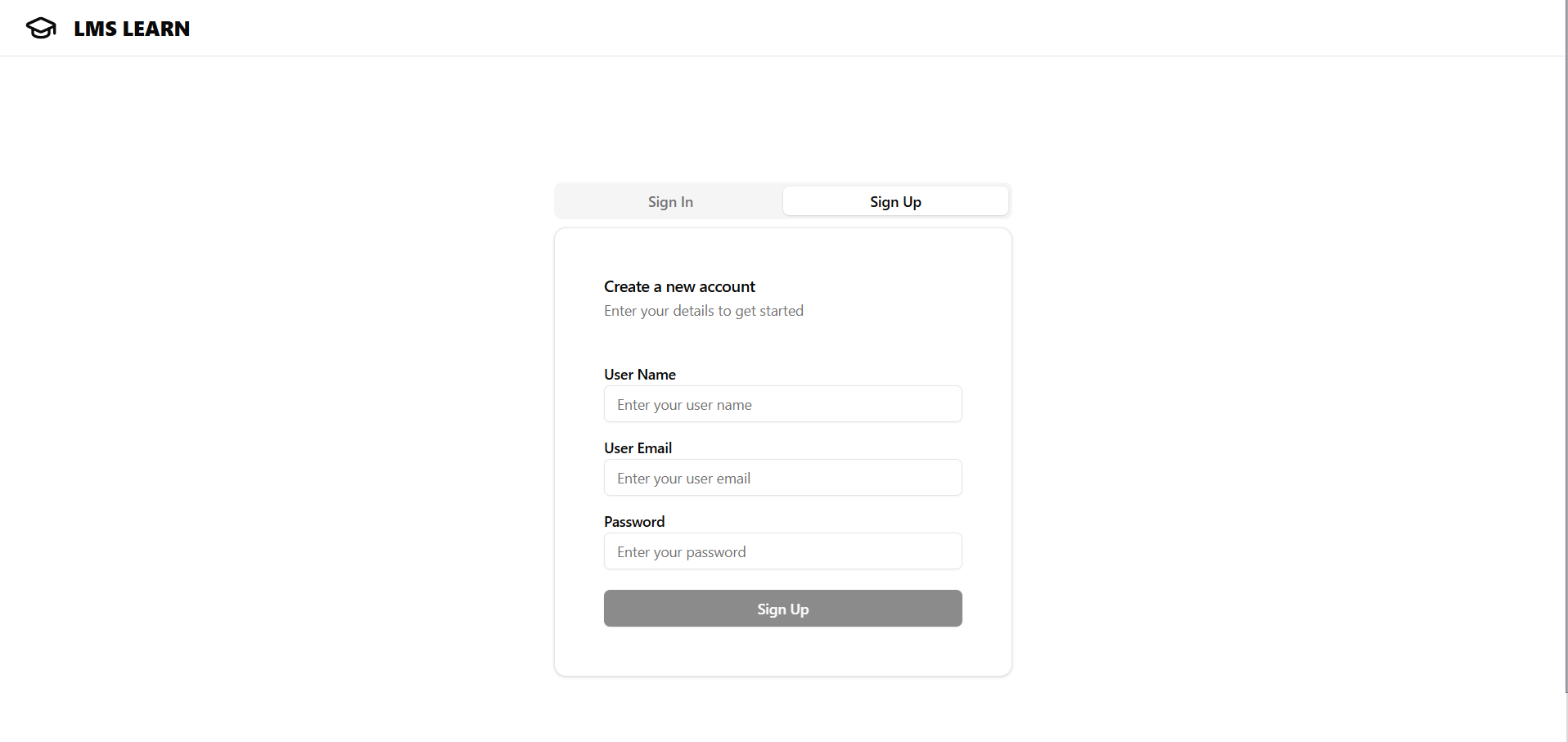Click blank card area below Sign Up button
This screenshot has width=1568, height=742.
(782, 651)
